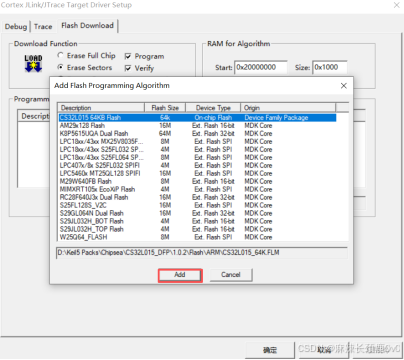Image resolution: width=404 pixels, height=360 pixels.
Task: Select LPC5460x MT25QL128 SPIFI entry
Action: point(197,173)
